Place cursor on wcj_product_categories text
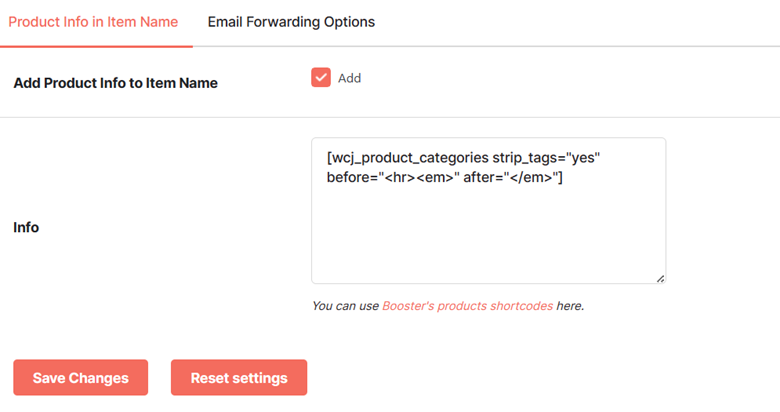The image size is (780, 412). [410, 158]
